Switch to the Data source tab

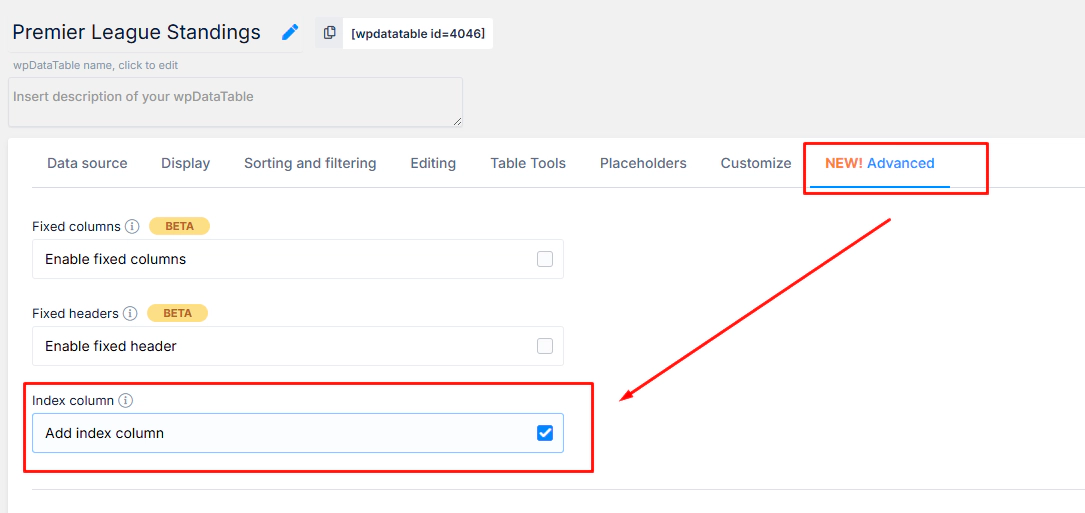[87, 163]
